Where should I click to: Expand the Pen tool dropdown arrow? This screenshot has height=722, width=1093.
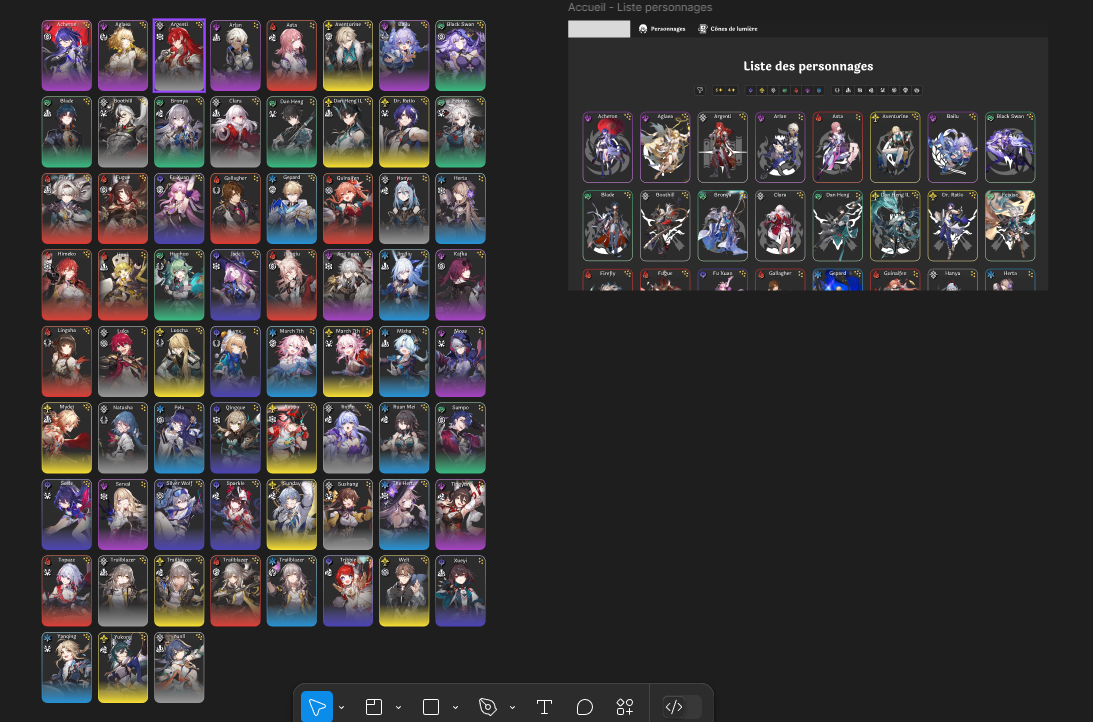[x=512, y=707]
